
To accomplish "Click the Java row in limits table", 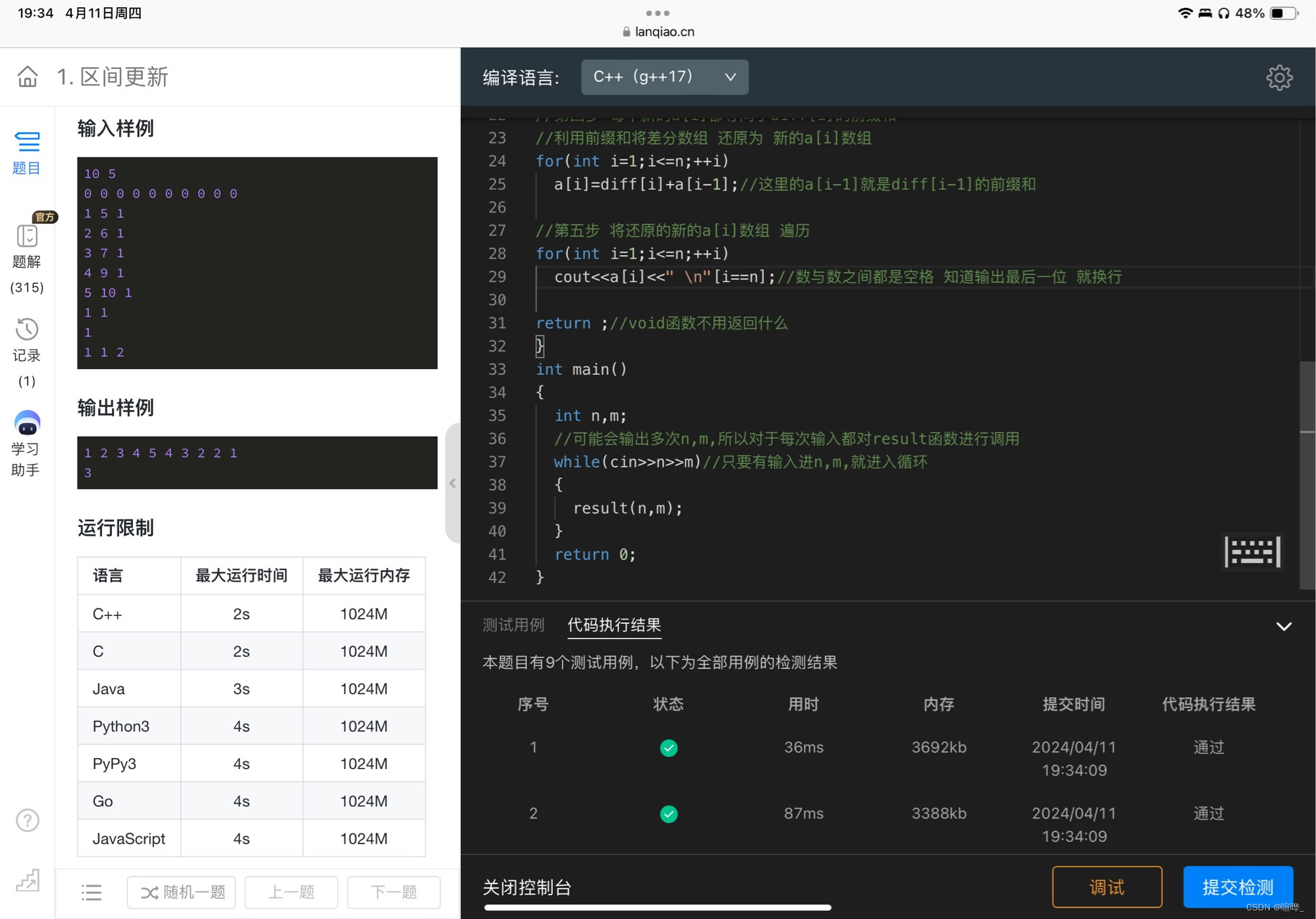I will coord(251,689).
